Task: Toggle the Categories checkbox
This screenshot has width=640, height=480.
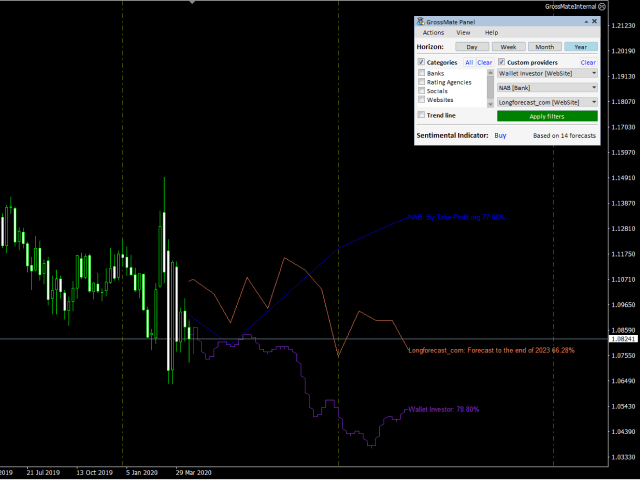Action: [421, 62]
